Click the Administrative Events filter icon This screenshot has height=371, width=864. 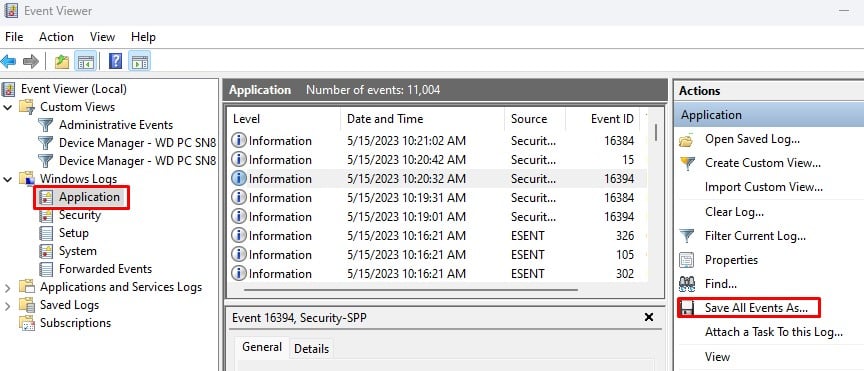(x=46, y=125)
